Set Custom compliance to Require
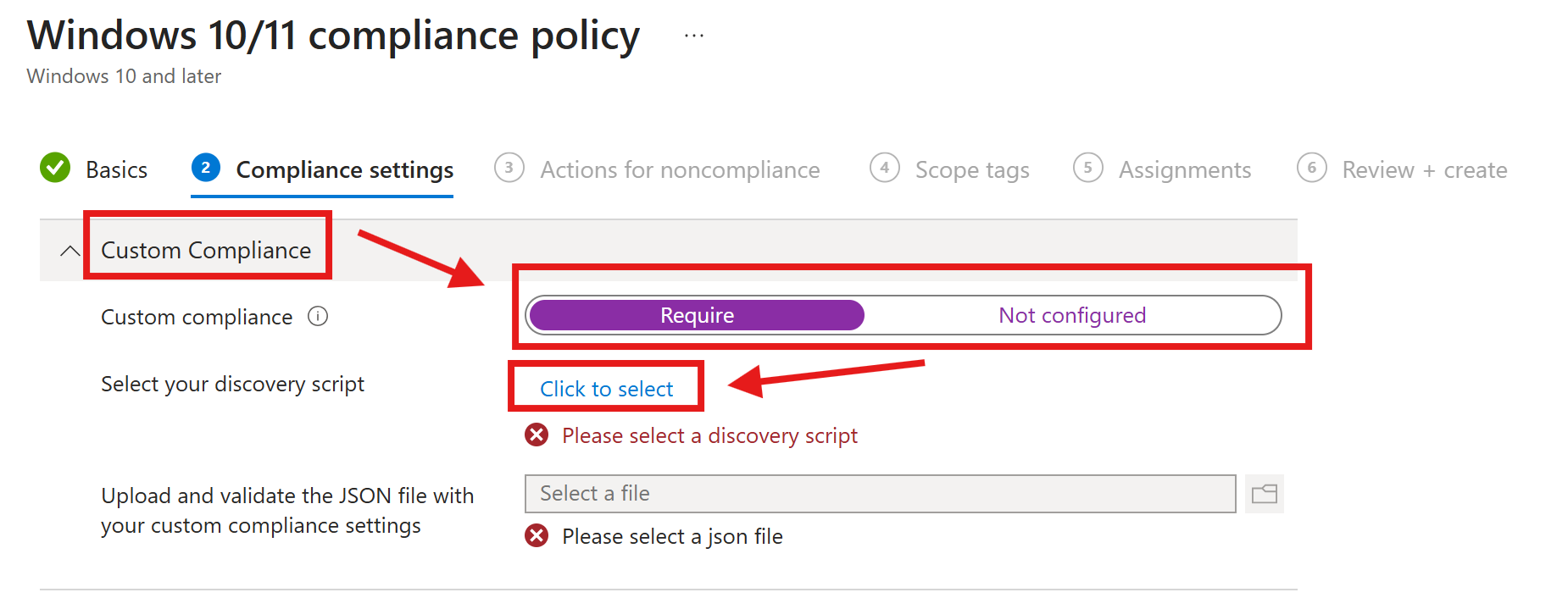Image resolution: width=1568 pixels, height=598 pixels. tap(697, 315)
